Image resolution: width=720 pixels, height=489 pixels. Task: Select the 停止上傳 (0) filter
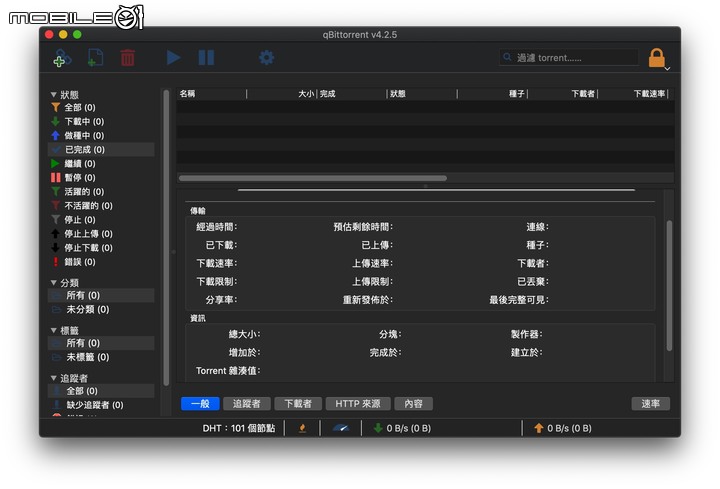[x=101, y=234]
